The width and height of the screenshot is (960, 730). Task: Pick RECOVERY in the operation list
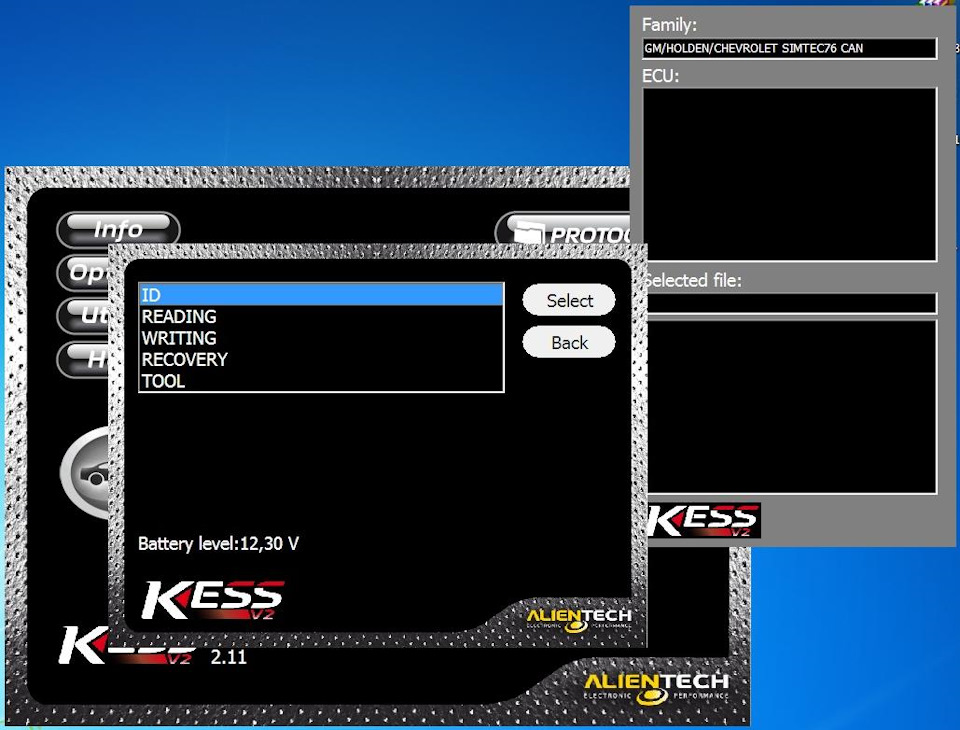321,359
